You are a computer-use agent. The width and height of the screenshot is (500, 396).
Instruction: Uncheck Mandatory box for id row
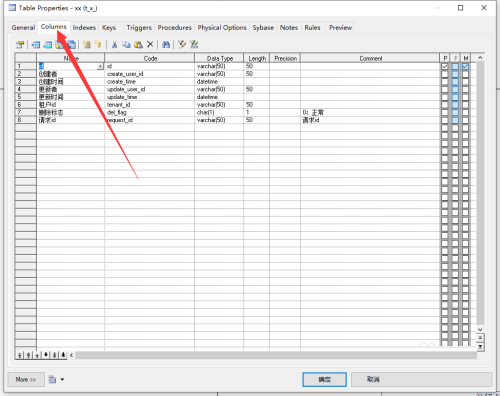[465, 66]
